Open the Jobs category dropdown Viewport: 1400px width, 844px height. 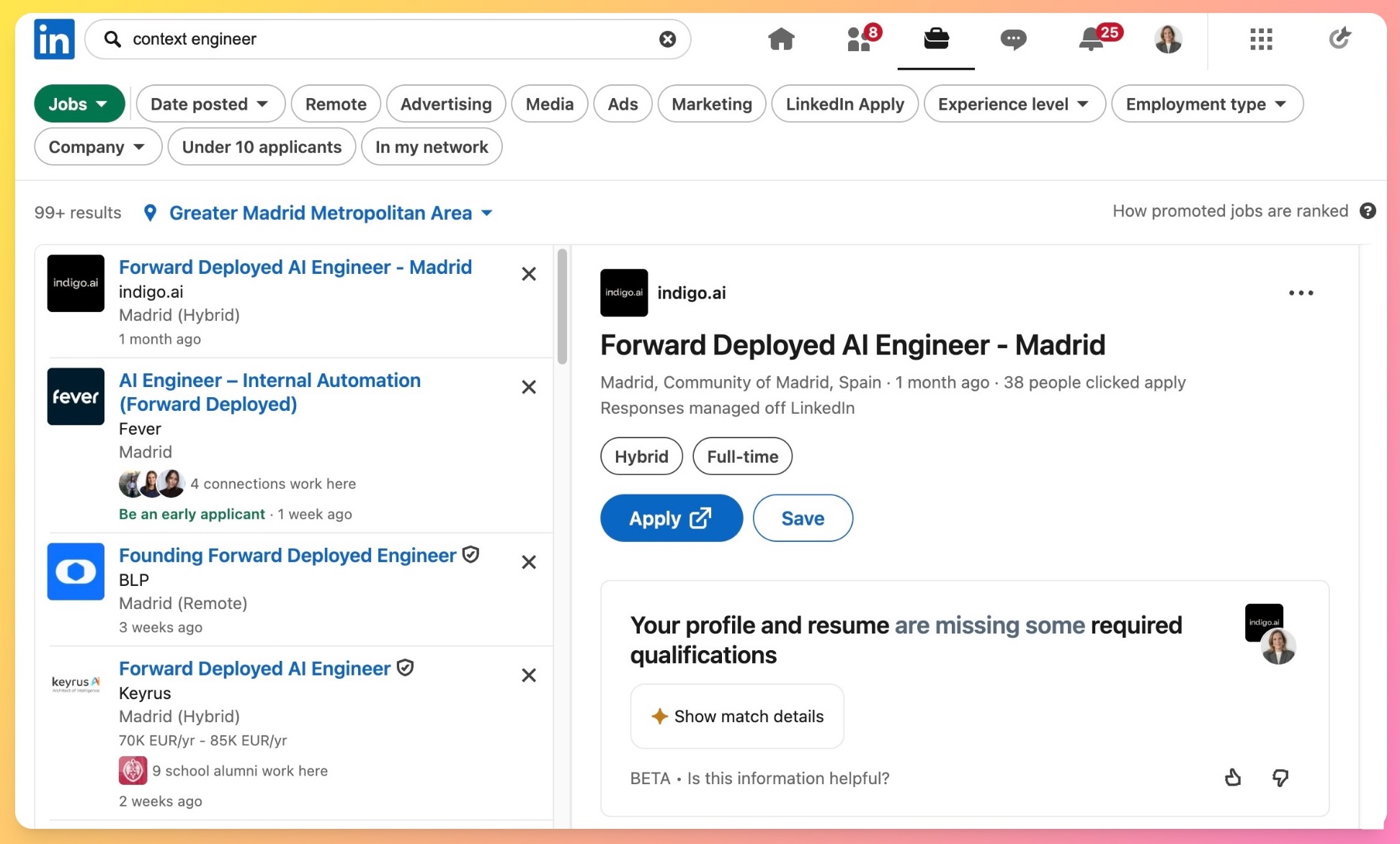click(x=79, y=104)
